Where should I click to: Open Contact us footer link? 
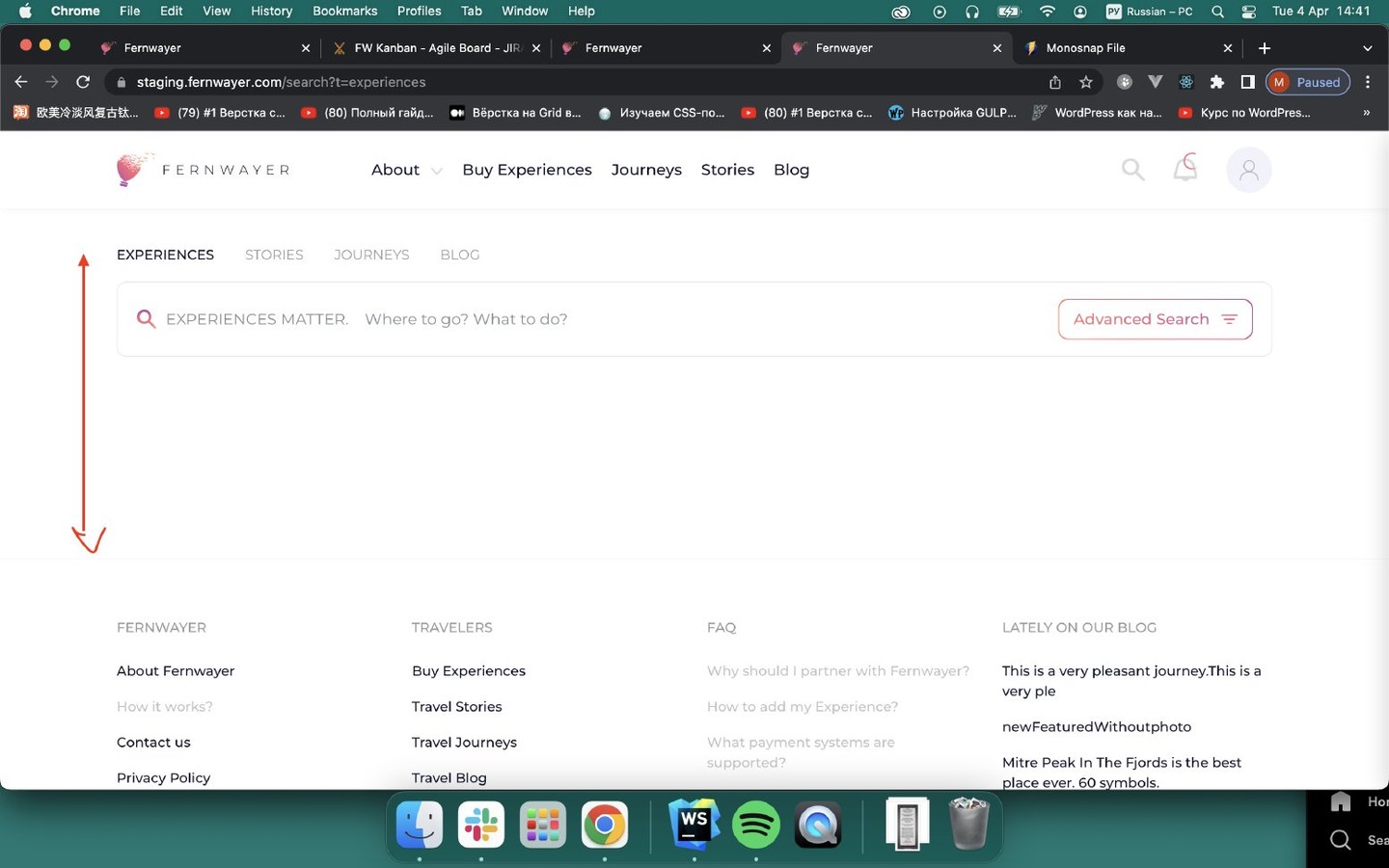click(153, 742)
